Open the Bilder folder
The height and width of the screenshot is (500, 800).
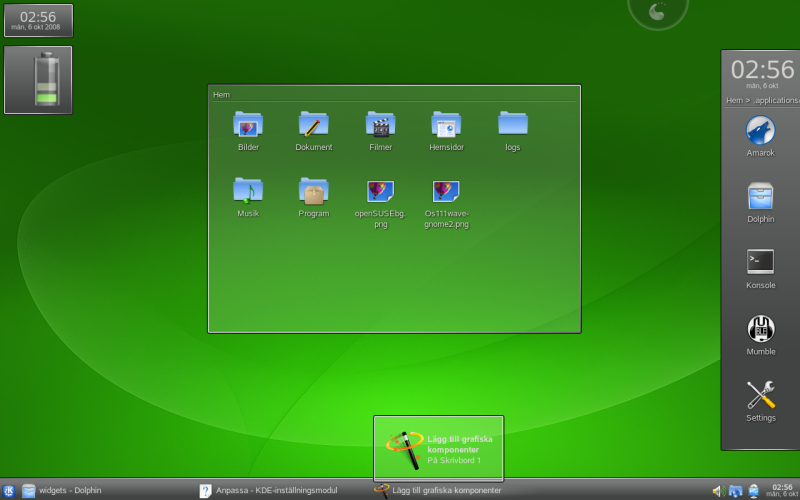click(248, 131)
